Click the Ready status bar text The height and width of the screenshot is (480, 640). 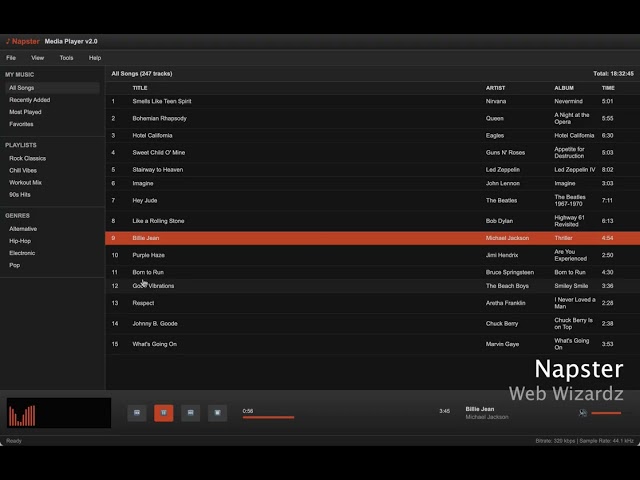tap(14, 441)
